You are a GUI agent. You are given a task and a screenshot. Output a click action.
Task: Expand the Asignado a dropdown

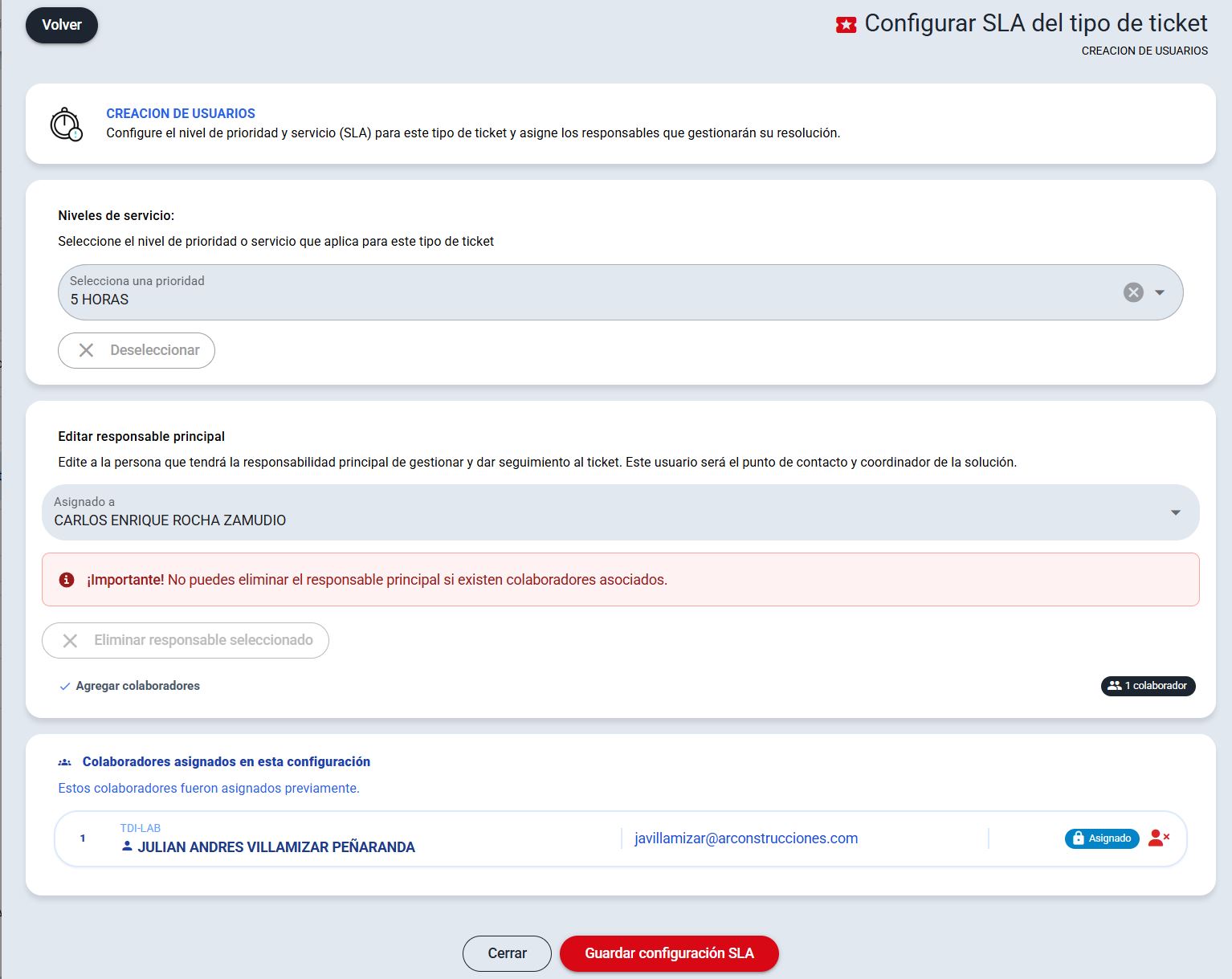click(x=1175, y=512)
